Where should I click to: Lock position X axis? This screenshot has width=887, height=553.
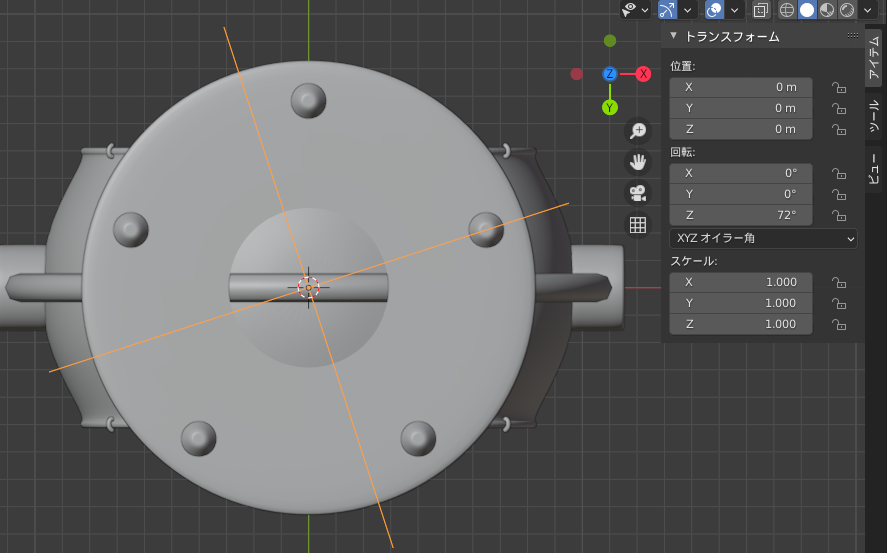tap(839, 87)
